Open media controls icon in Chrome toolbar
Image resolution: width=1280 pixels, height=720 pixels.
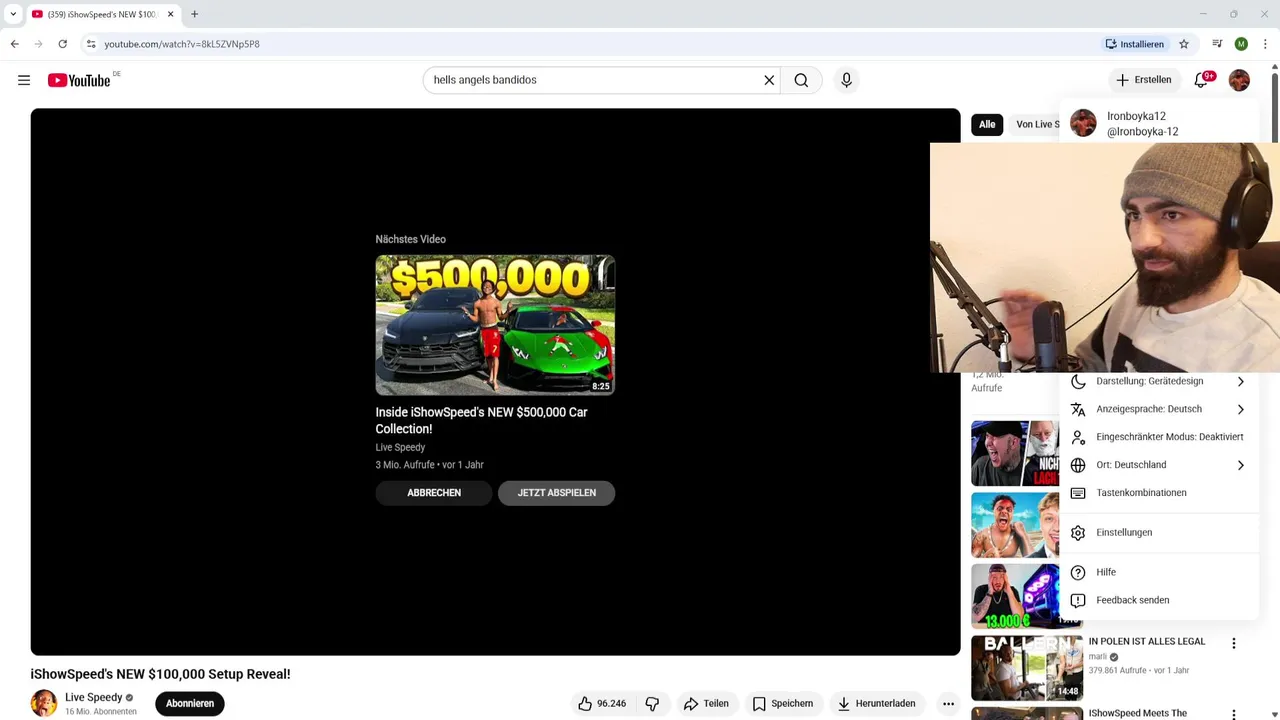click(1217, 44)
